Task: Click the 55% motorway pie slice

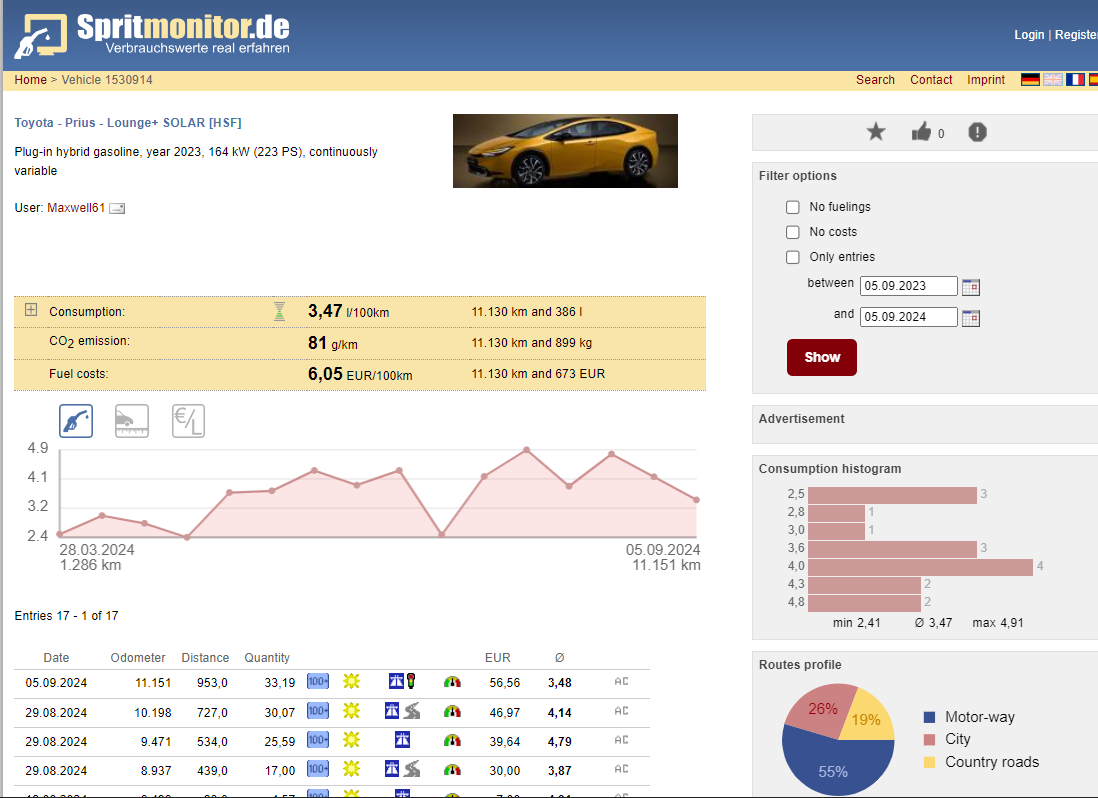Action: (x=833, y=766)
